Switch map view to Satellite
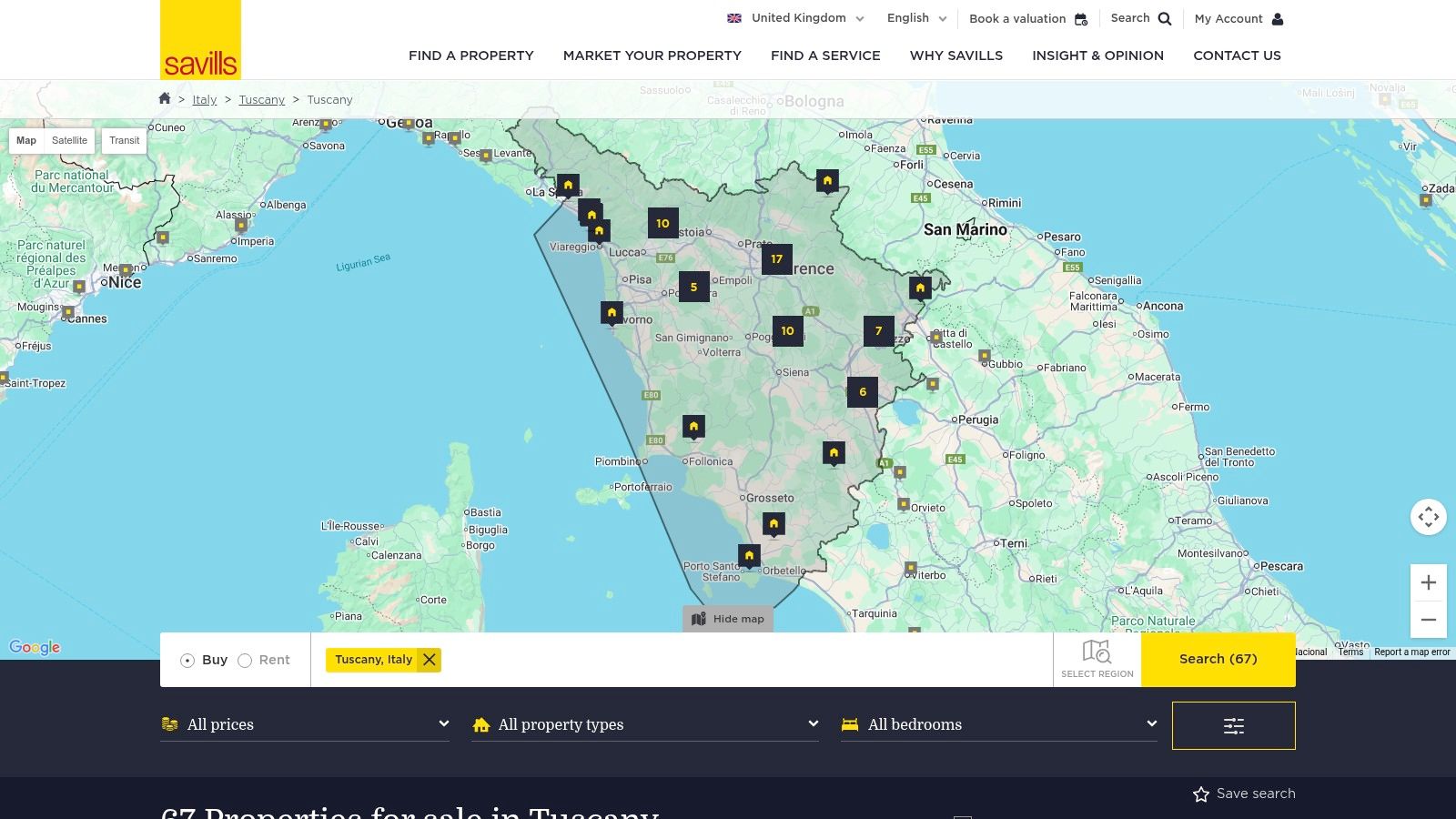 coord(69,140)
